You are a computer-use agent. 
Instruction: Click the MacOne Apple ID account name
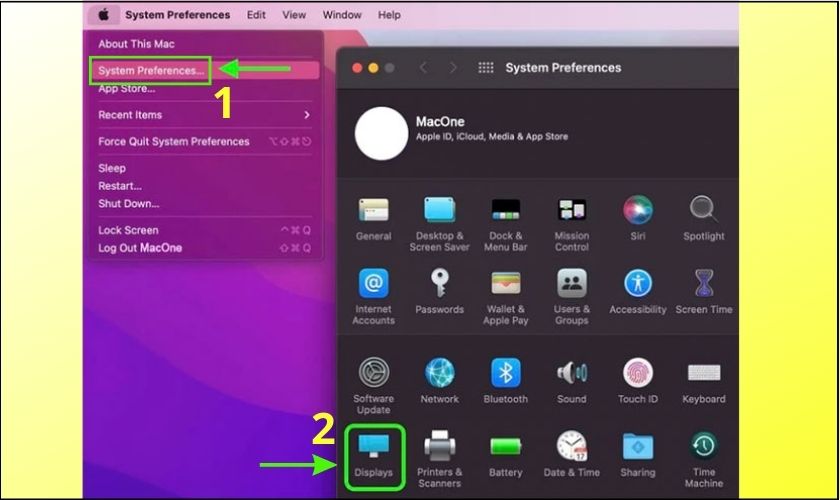point(440,121)
